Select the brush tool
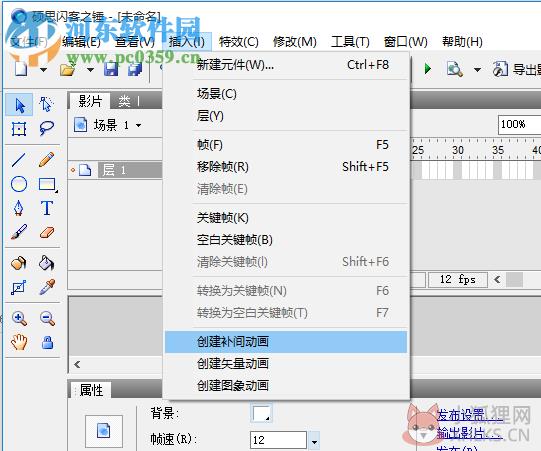Screen dimensions: 541x451 coord(19,232)
